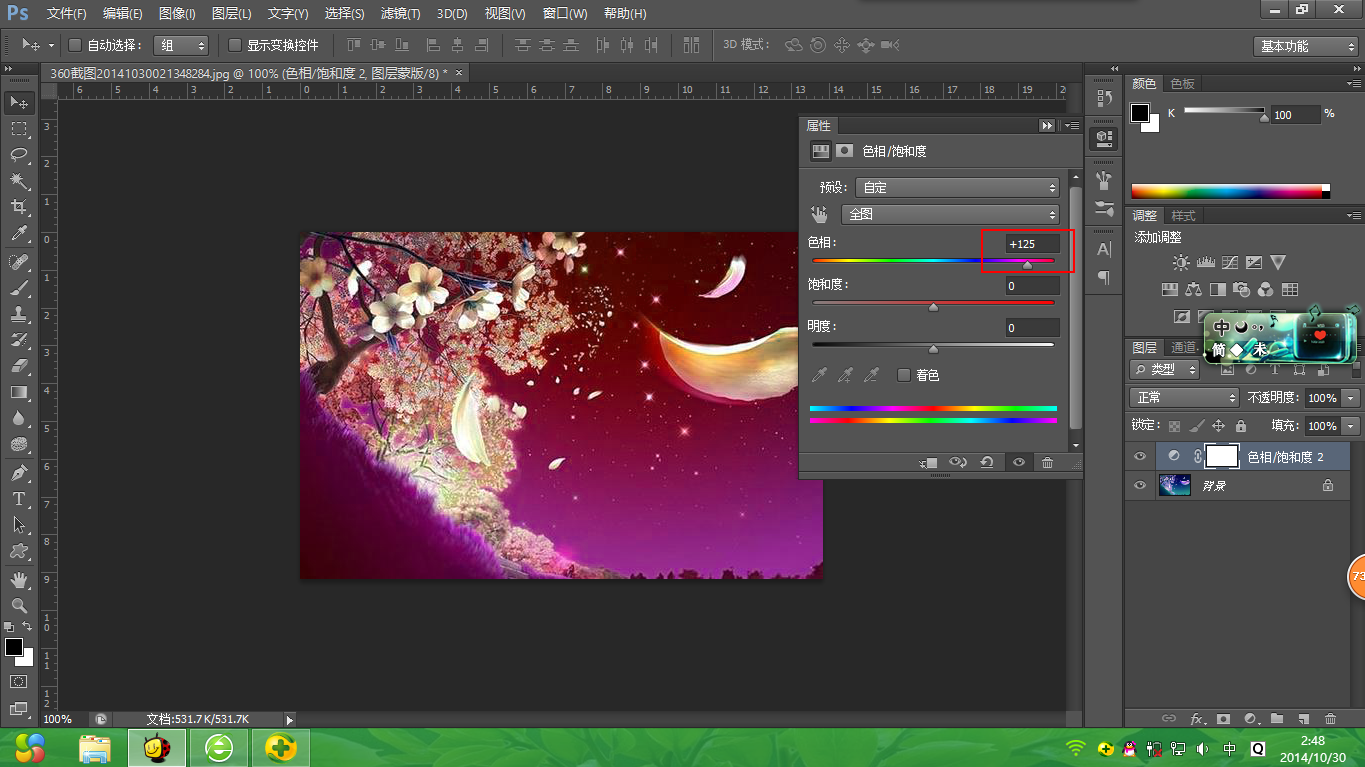Open the 类型 layer filter dropdown

coord(1165,369)
